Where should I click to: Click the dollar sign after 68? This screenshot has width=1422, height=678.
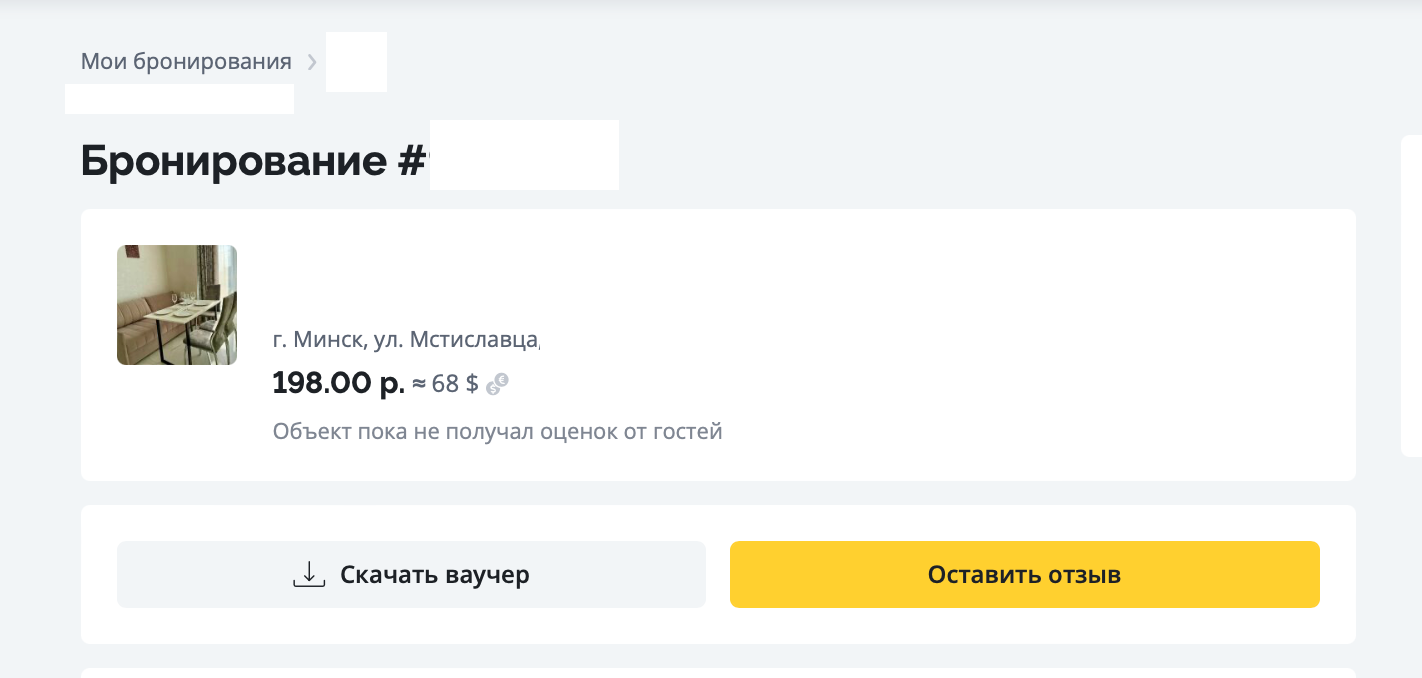(x=472, y=384)
